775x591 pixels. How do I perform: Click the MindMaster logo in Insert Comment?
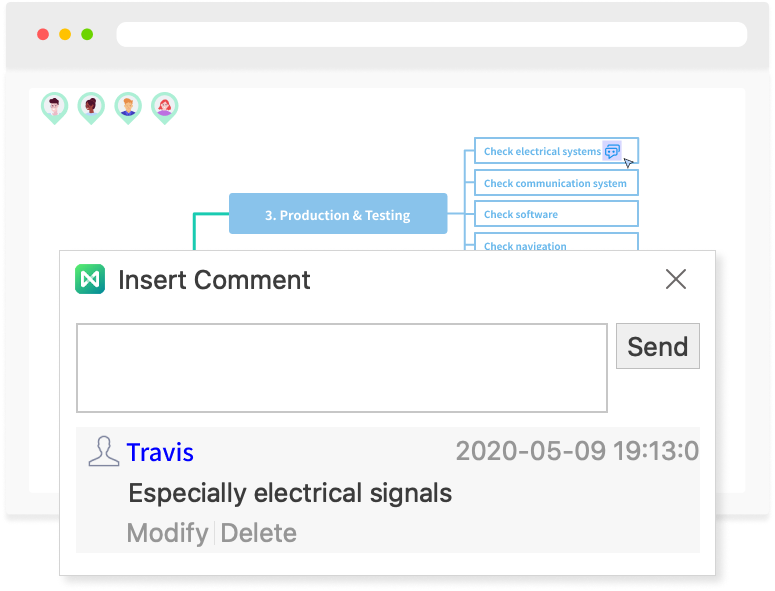[90, 279]
